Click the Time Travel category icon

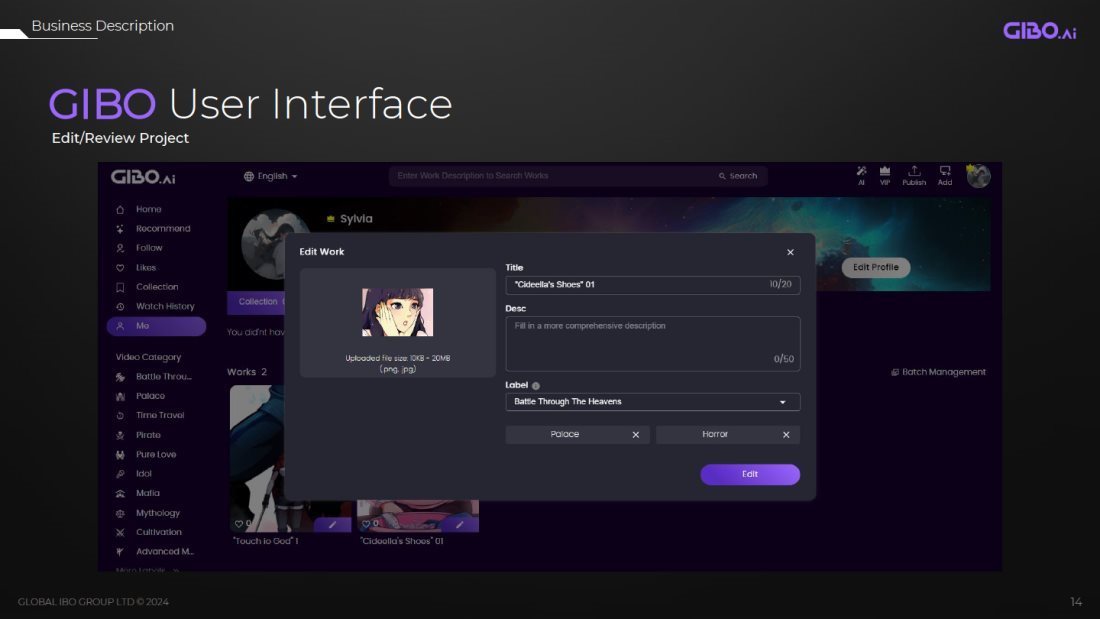coord(120,415)
